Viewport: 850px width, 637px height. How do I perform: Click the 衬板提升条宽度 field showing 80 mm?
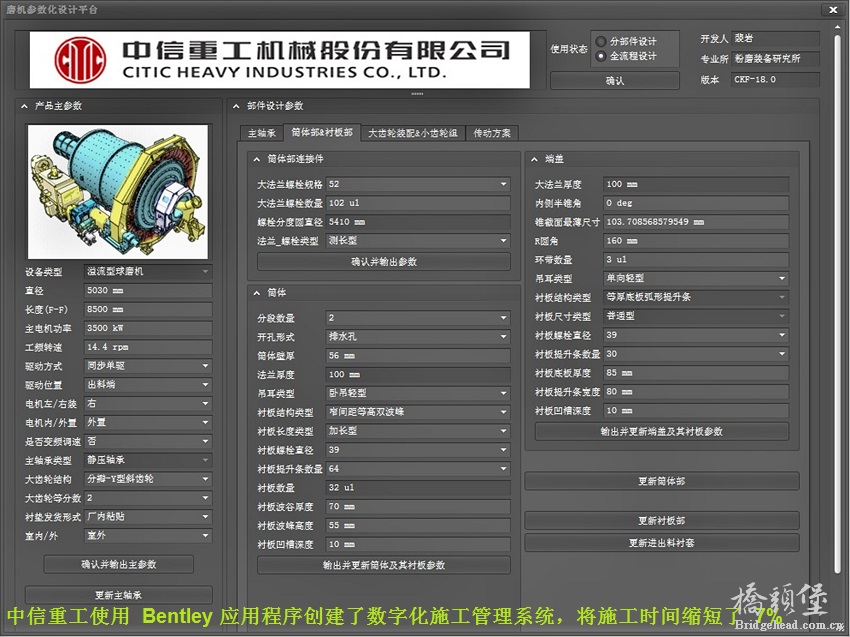click(x=696, y=392)
